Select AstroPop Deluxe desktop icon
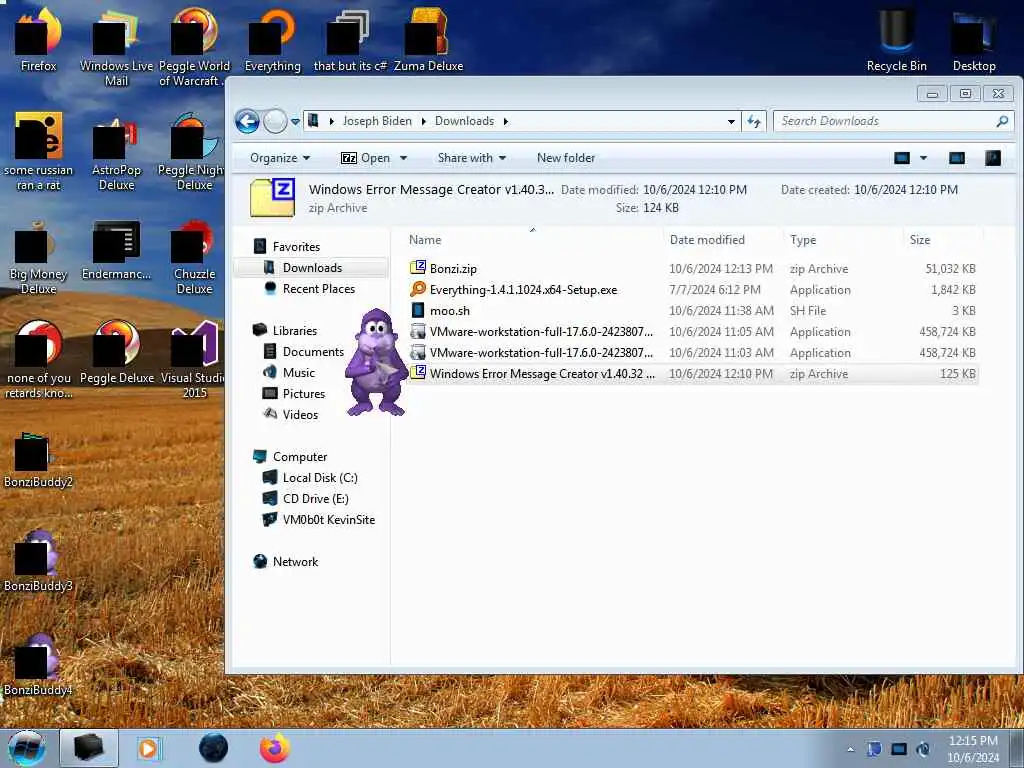This screenshot has width=1024, height=768. [116, 153]
